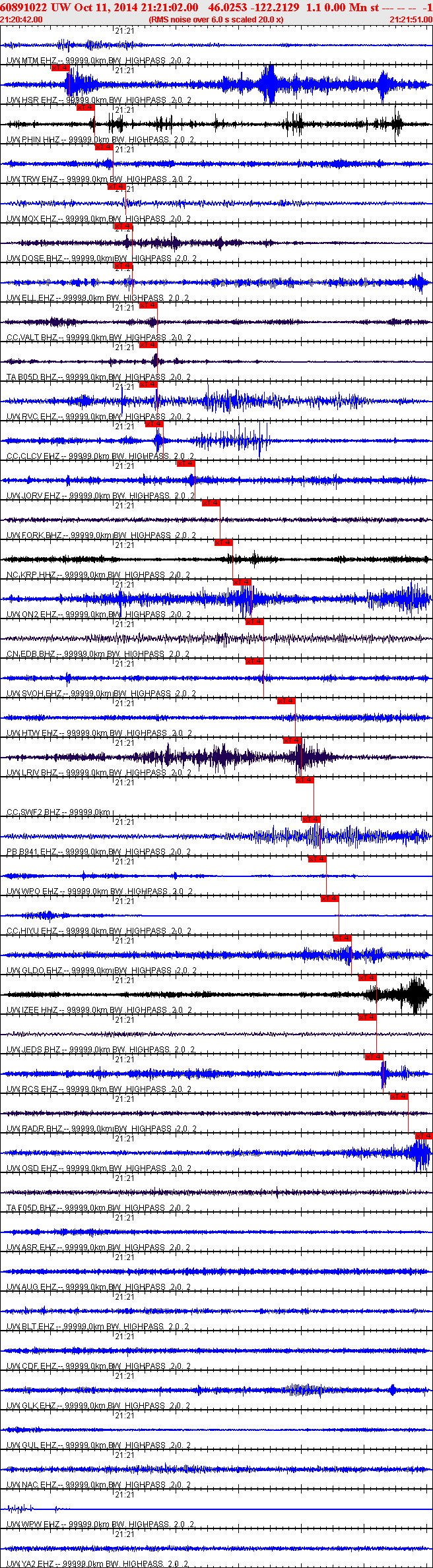Screen dimensions: 433x1568
Task: Click the 'UW.HSR EHZ' station label
Action: [32, 100]
